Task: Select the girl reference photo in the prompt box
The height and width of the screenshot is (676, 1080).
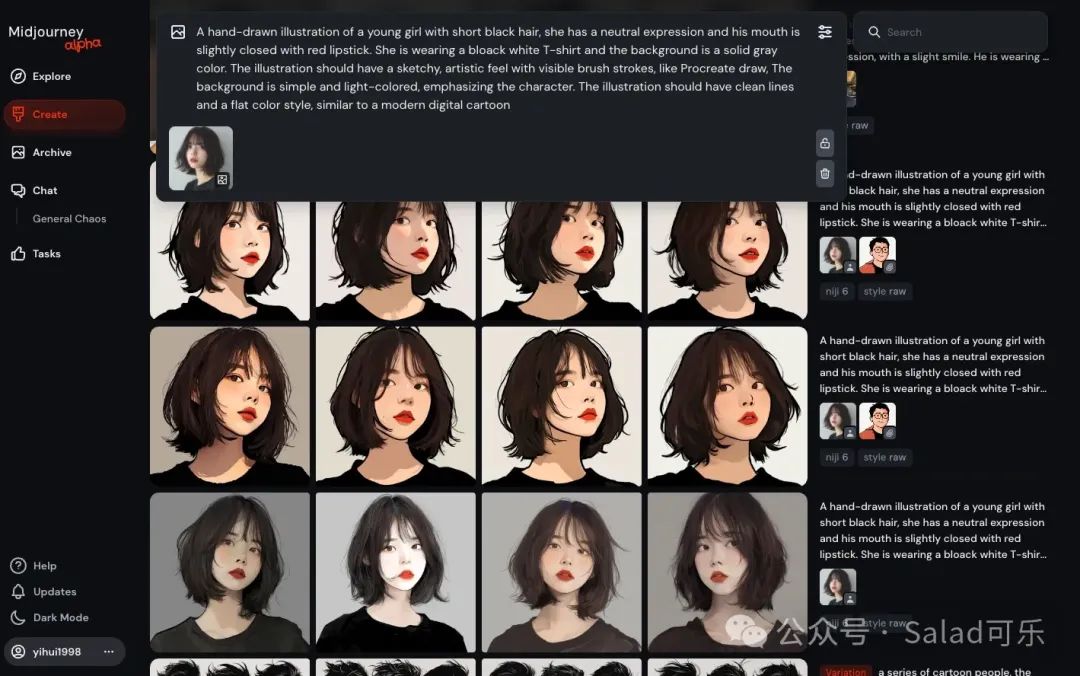Action: coord(200,158)
